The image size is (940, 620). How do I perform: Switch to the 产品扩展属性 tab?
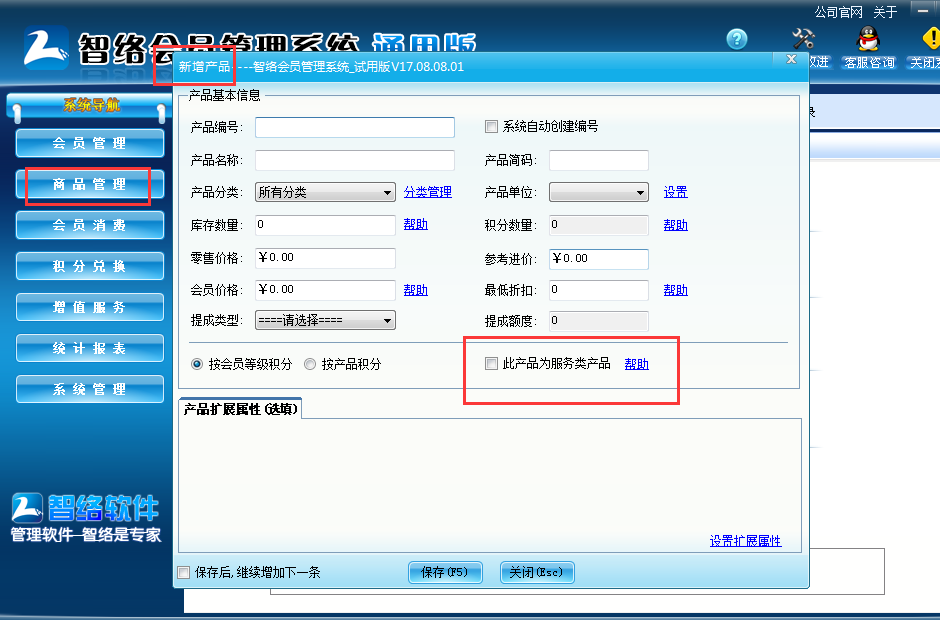240,408
